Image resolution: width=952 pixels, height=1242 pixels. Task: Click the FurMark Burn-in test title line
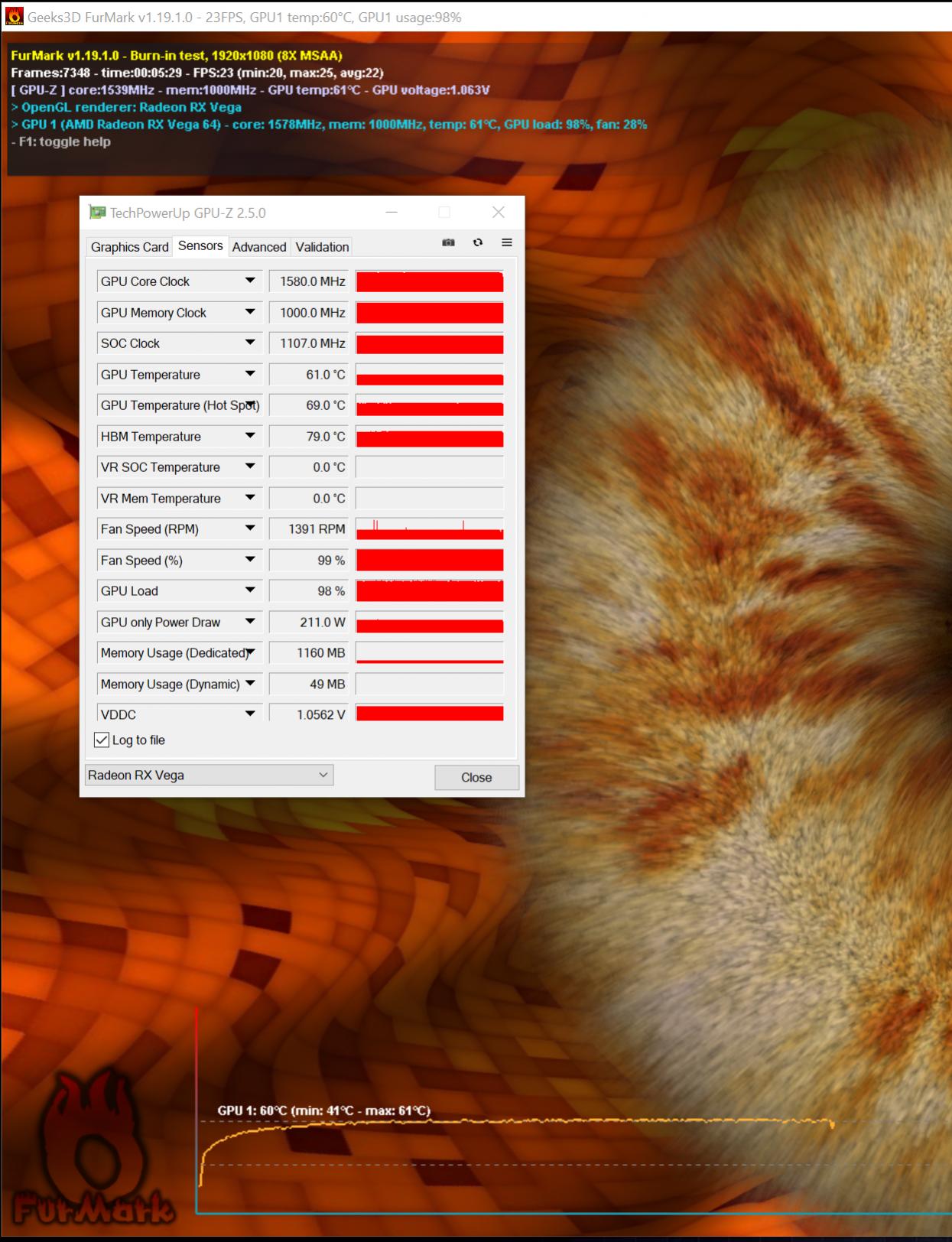177,55
